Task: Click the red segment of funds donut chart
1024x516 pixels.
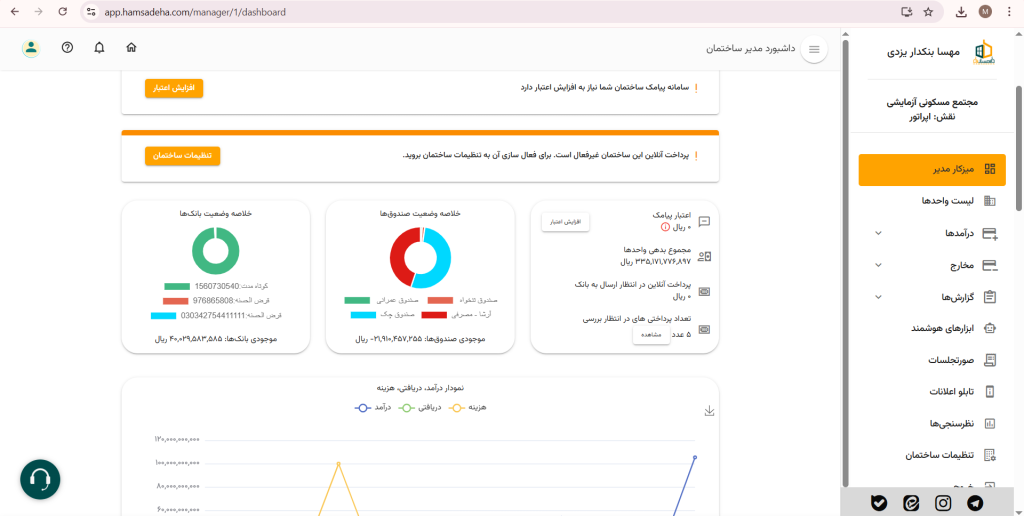Action: [400, 255]
